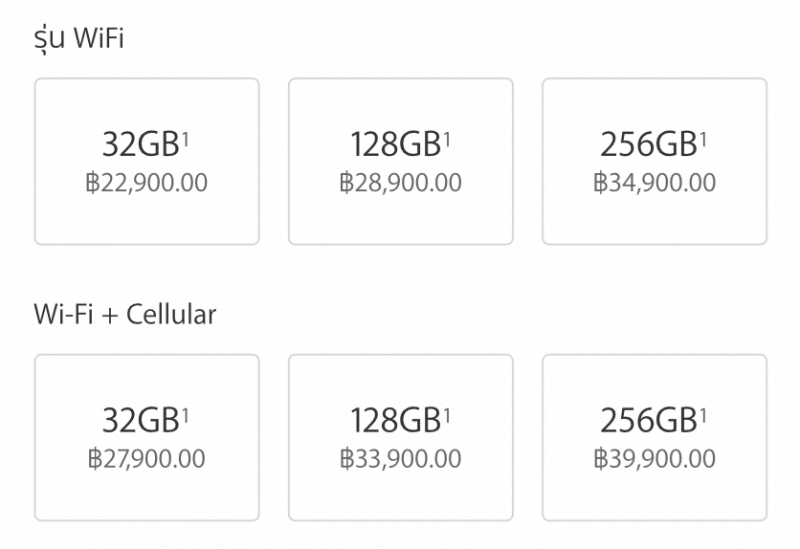Screen dimensions: 800x549
Task: Open footnote 1 beside WiFi 128GB
Action: coord(447,139)
